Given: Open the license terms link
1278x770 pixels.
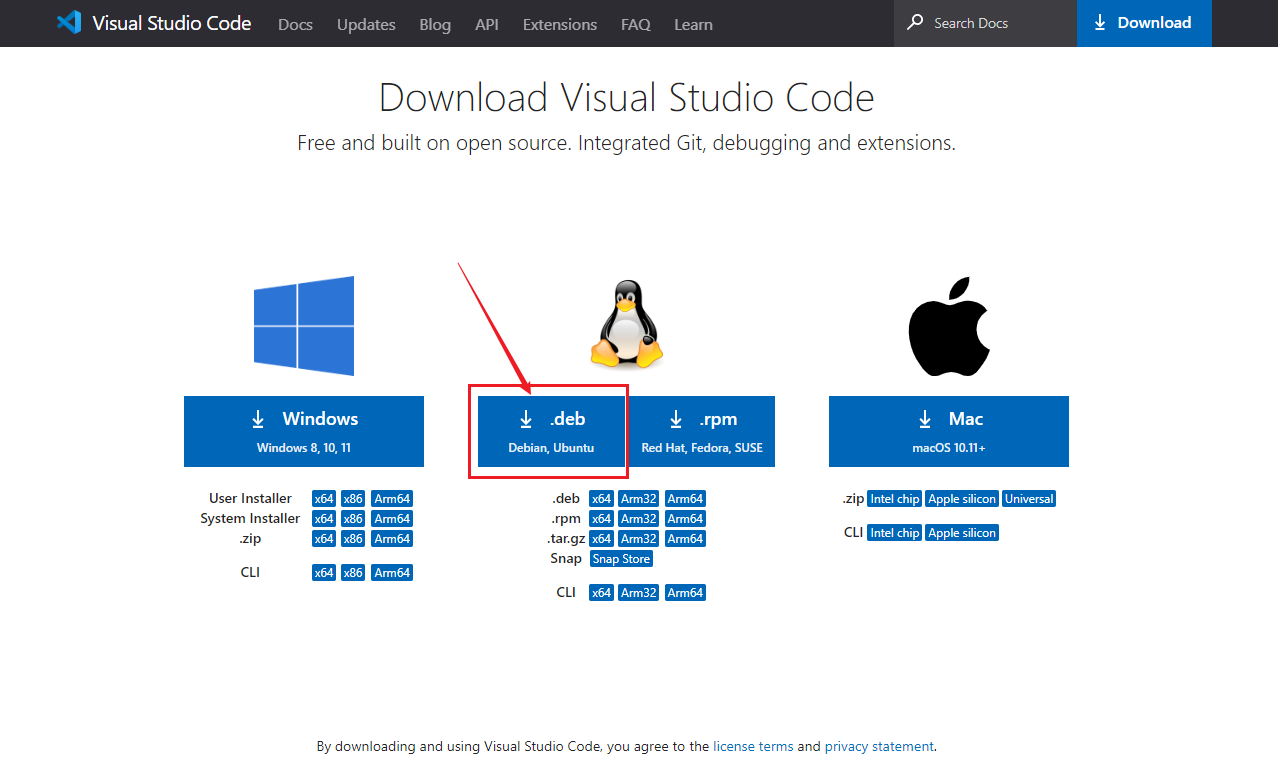Looking at the screenshot, I should (x=753, y=746).
